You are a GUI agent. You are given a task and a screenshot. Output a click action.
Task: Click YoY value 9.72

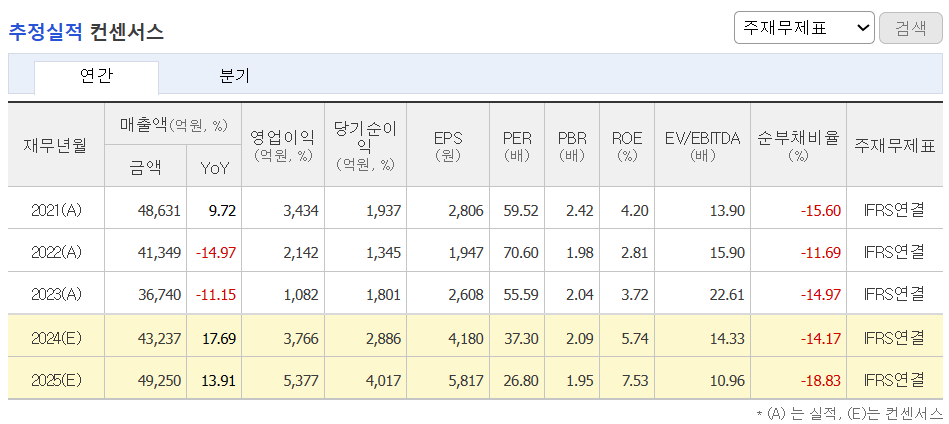pos(221,210)
